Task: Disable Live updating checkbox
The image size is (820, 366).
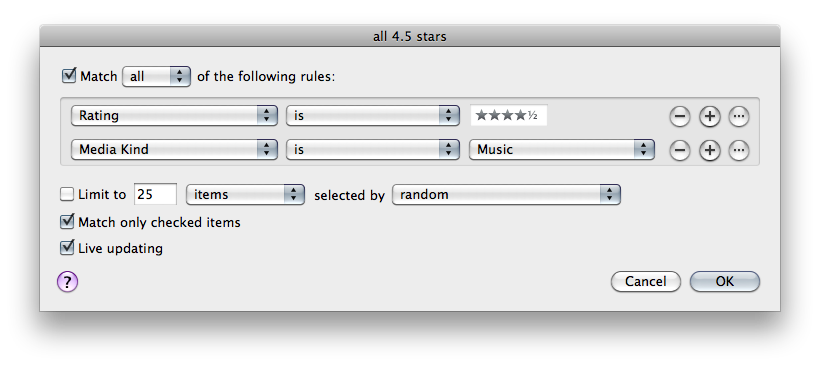Action: coord(67,247)
